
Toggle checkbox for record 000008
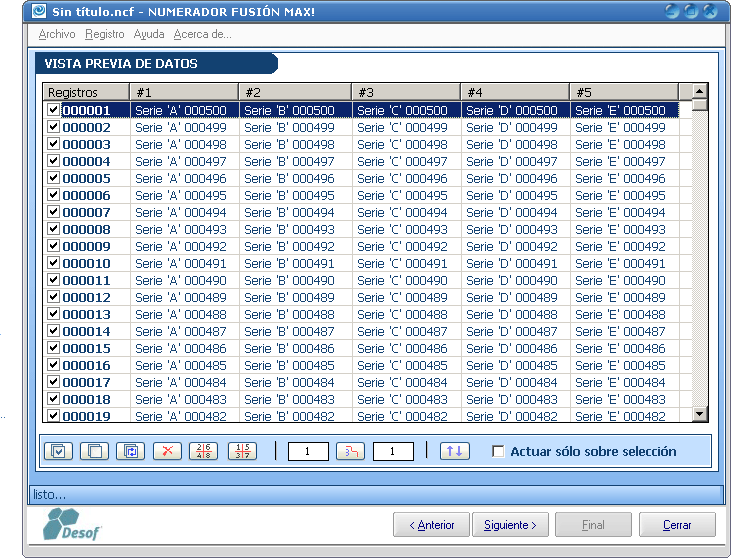[53, 229]
